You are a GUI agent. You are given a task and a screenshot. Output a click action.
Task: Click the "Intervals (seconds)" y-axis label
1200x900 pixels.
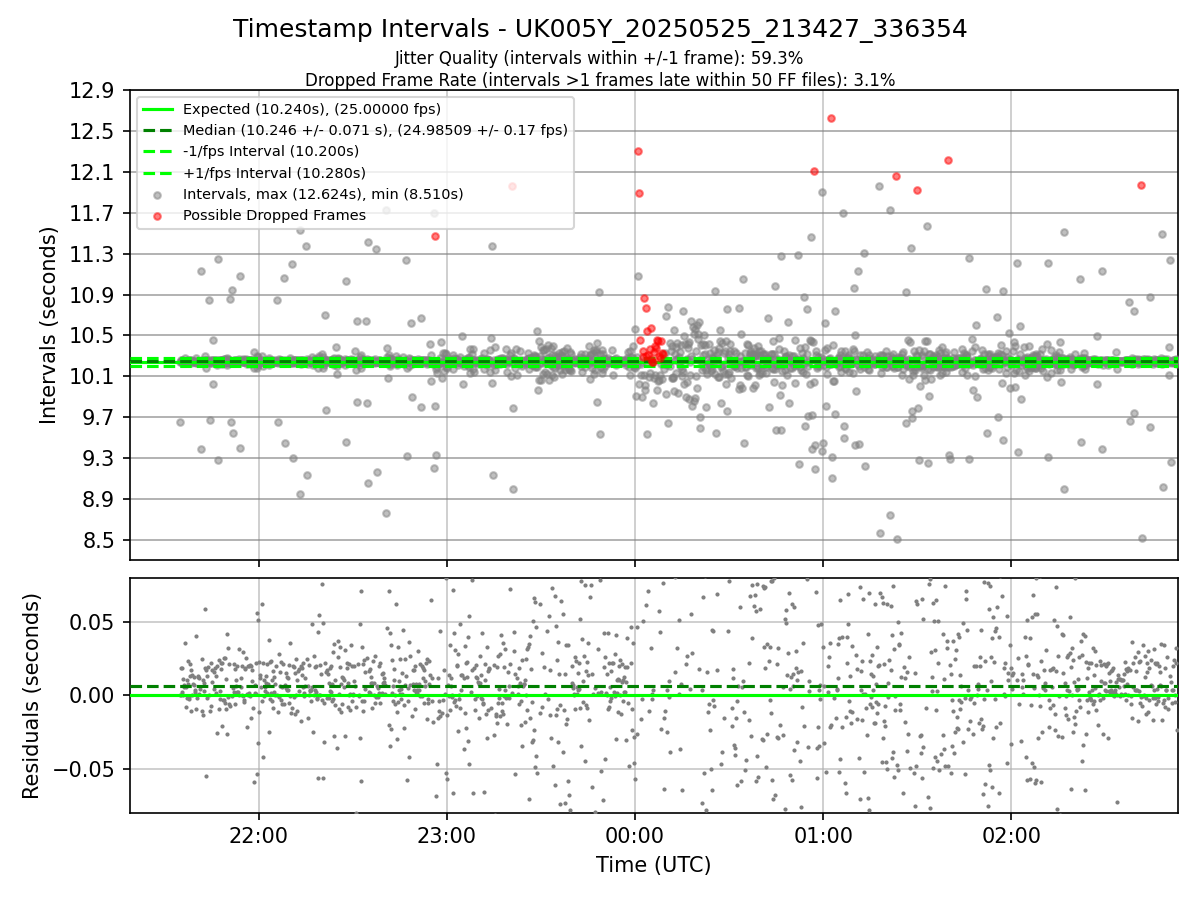[49, 325]
